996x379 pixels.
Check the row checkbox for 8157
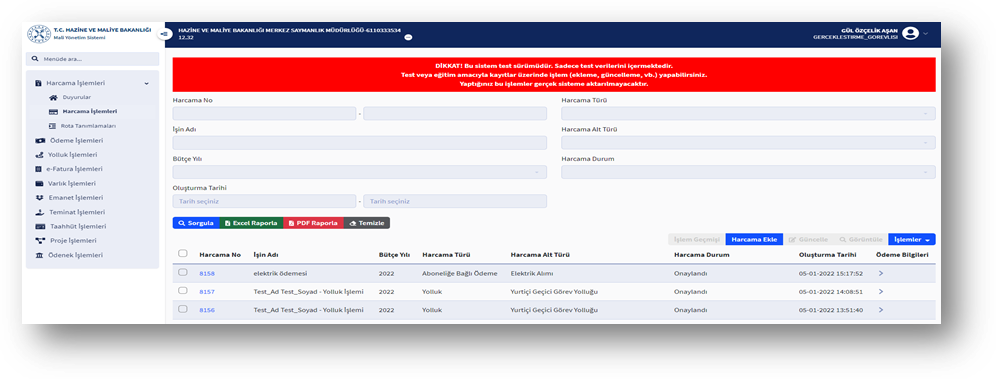tap(182, 291)
